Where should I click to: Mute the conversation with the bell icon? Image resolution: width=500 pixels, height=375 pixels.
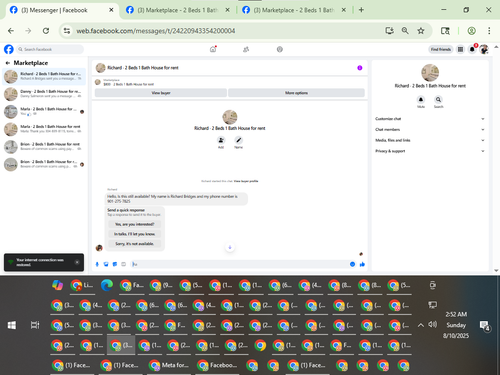click(x=421, y=100)
